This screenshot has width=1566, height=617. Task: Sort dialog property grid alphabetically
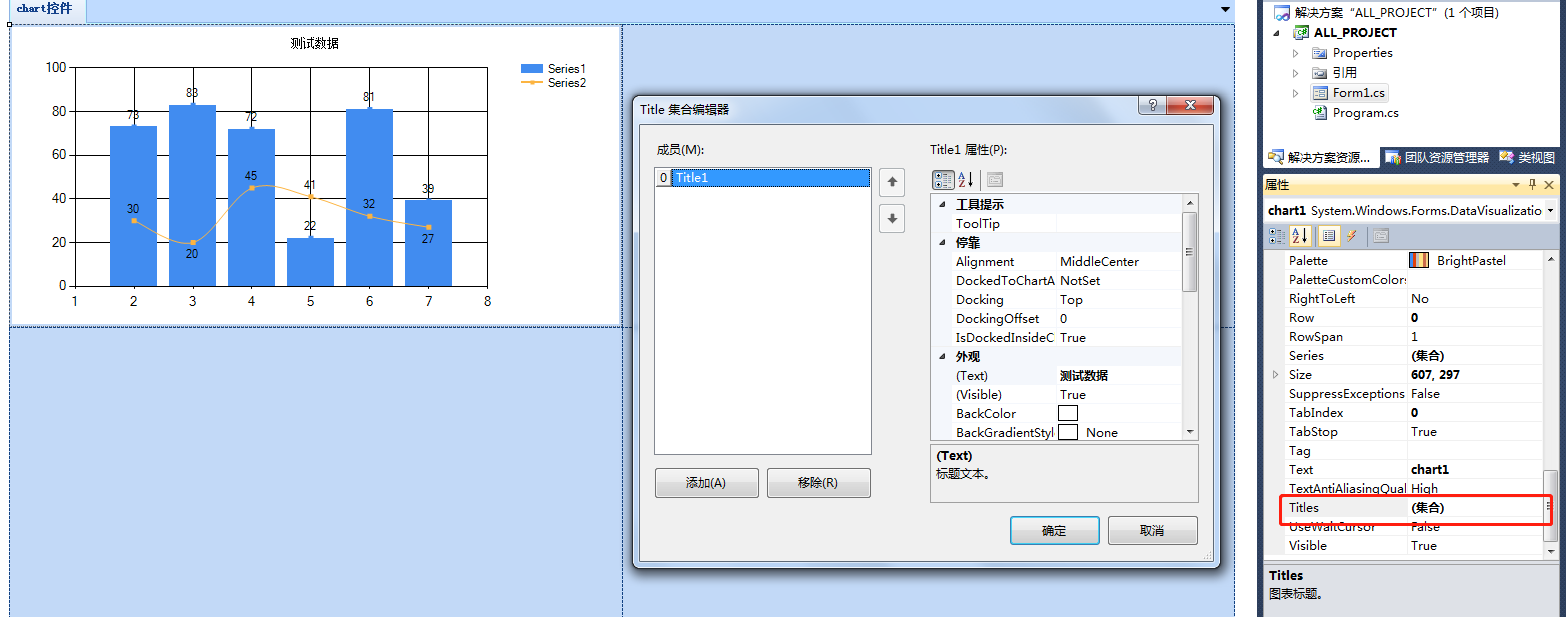(966, 180)
